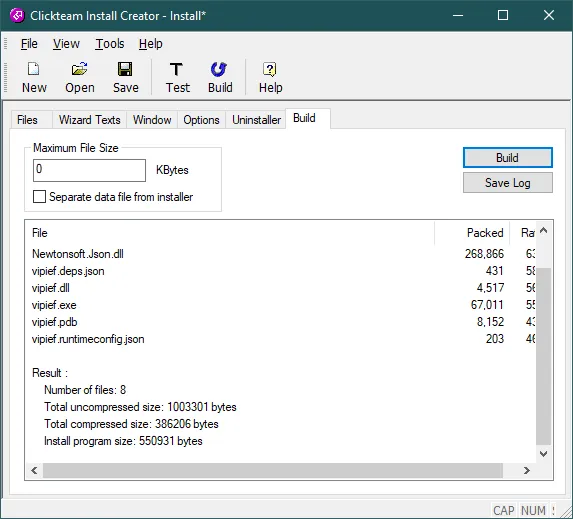
Task: Click the log scroll down arrow
Action: (543, 454)
